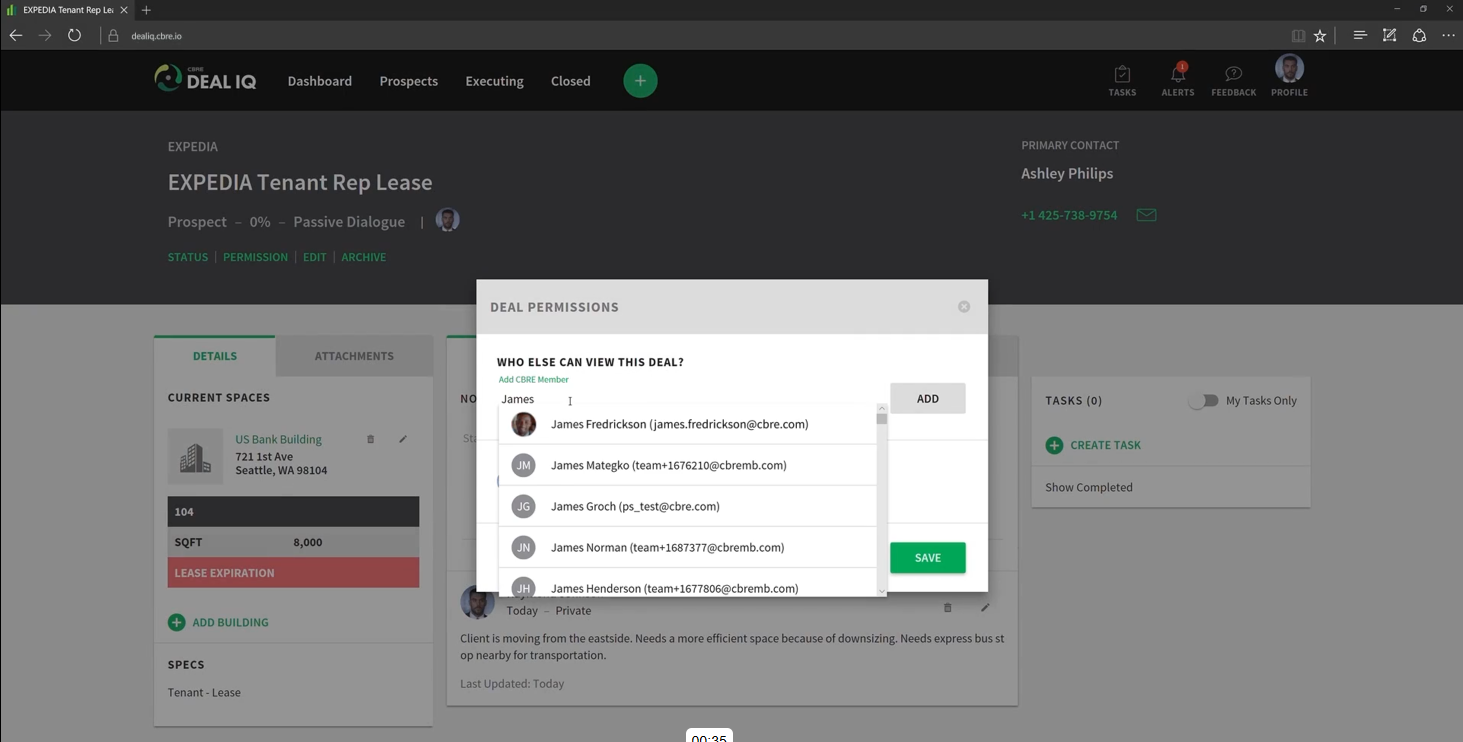Open the Feedback icon

click(1233, 81)
